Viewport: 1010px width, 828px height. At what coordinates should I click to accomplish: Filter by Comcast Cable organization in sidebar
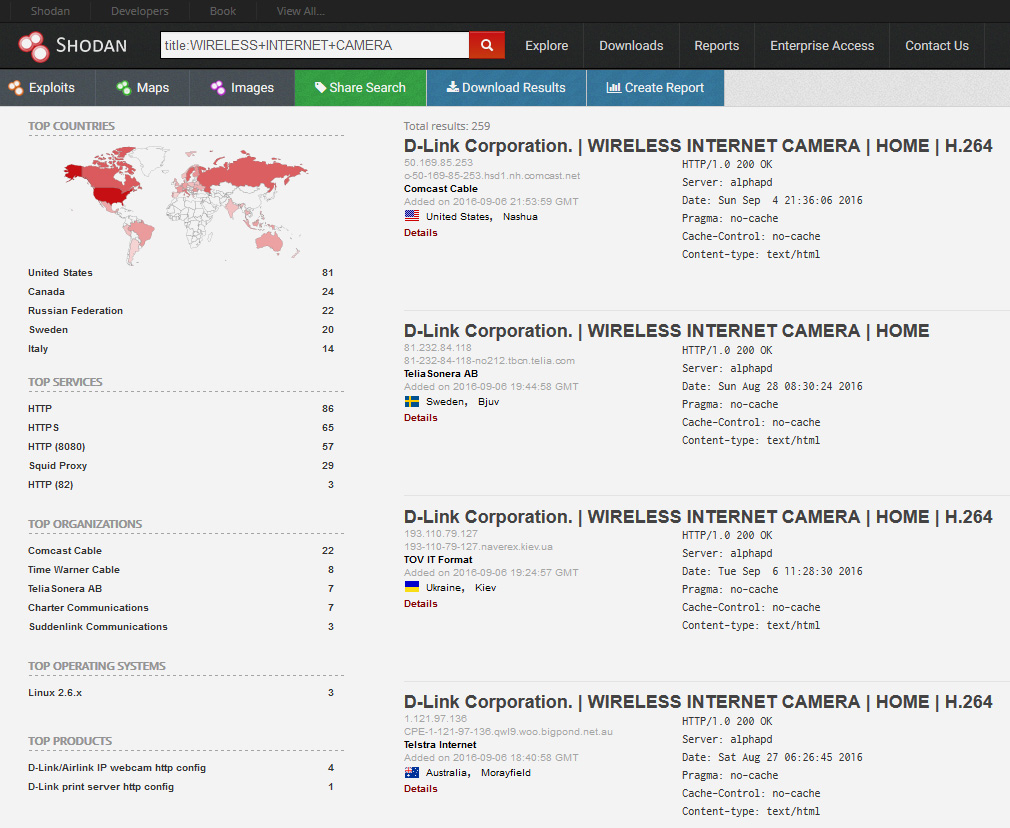pos(65,550)
